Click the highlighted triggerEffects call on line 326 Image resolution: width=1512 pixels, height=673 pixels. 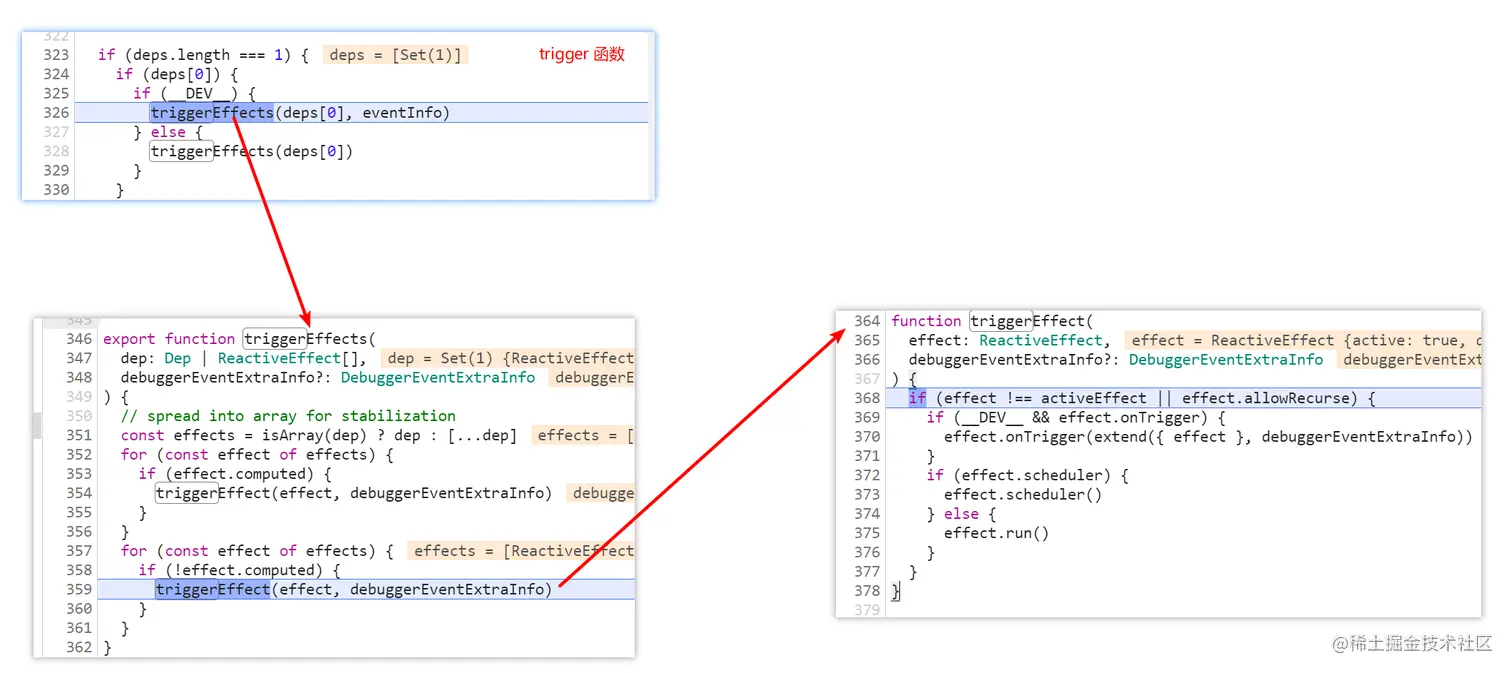212,113
